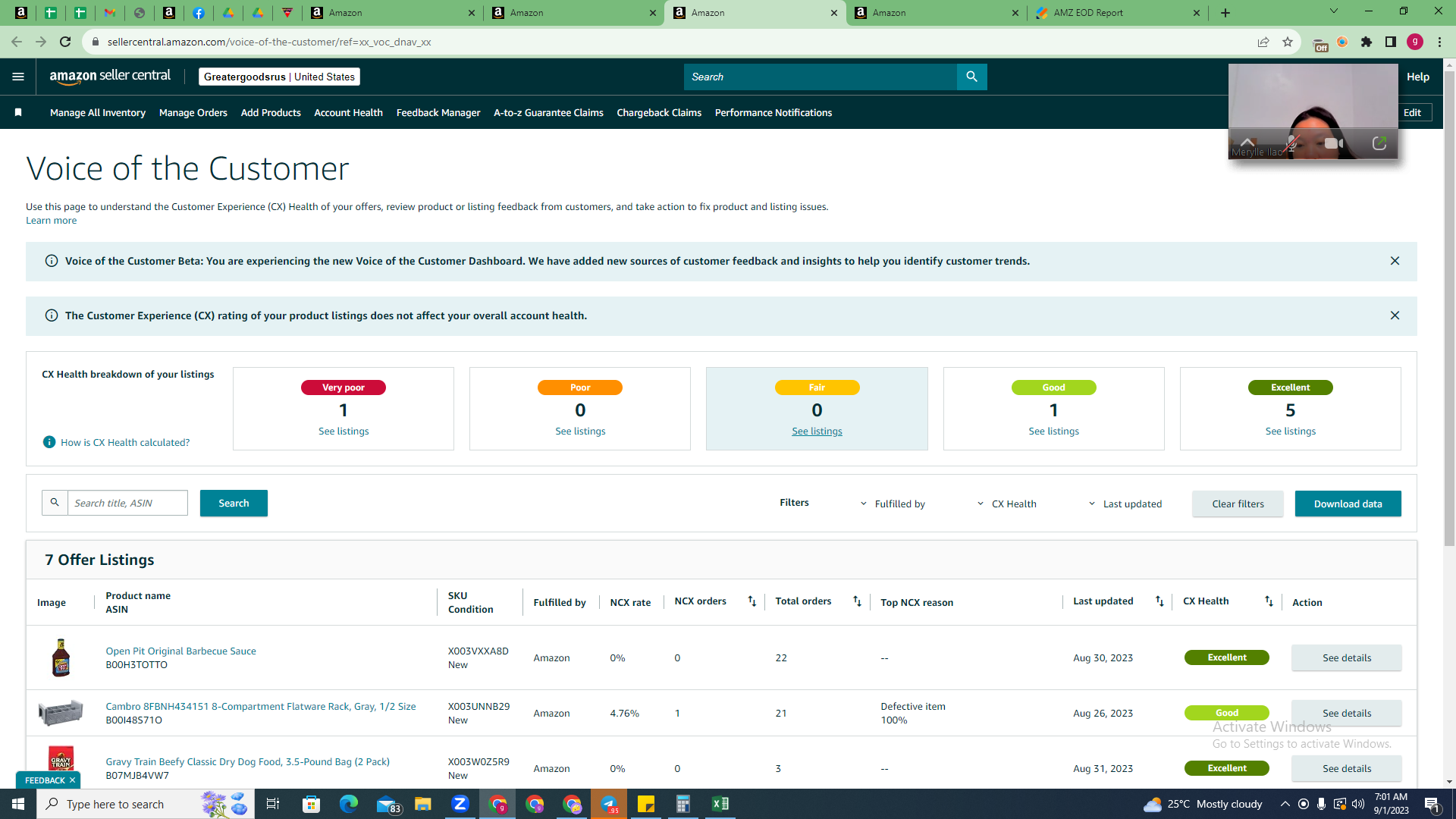Screen dimensions: 1456x819
Task: Open Chrome three-dot menu
Action: point(1439,42)
